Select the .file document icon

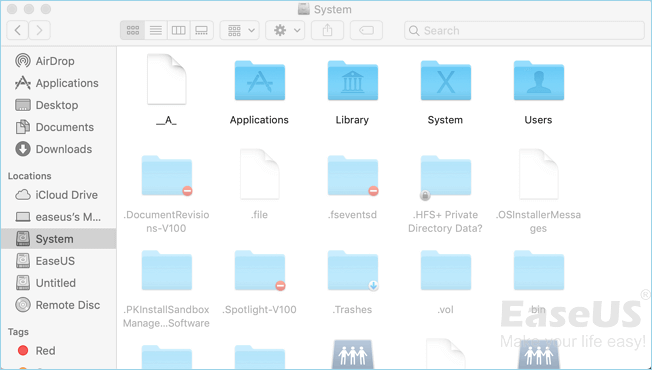pyautogui.click(x=259, y=174)
